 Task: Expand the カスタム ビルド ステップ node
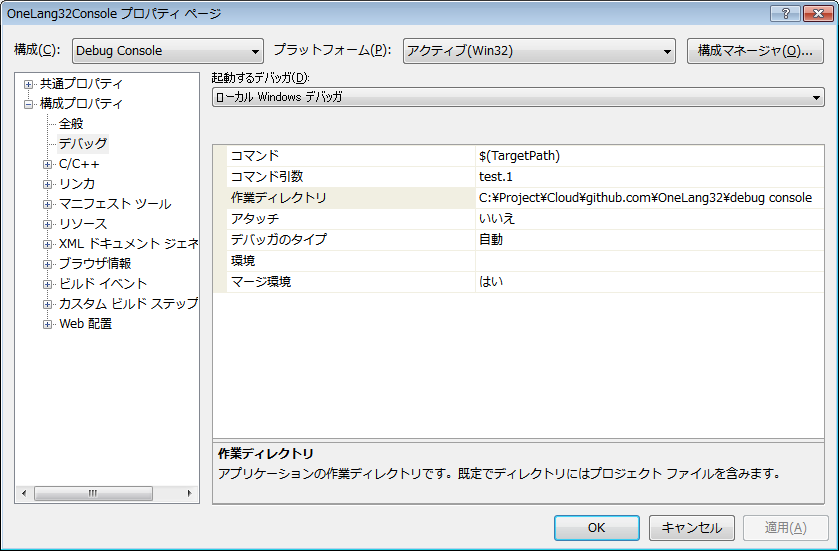pyautogui.click(x=48, y=304)
